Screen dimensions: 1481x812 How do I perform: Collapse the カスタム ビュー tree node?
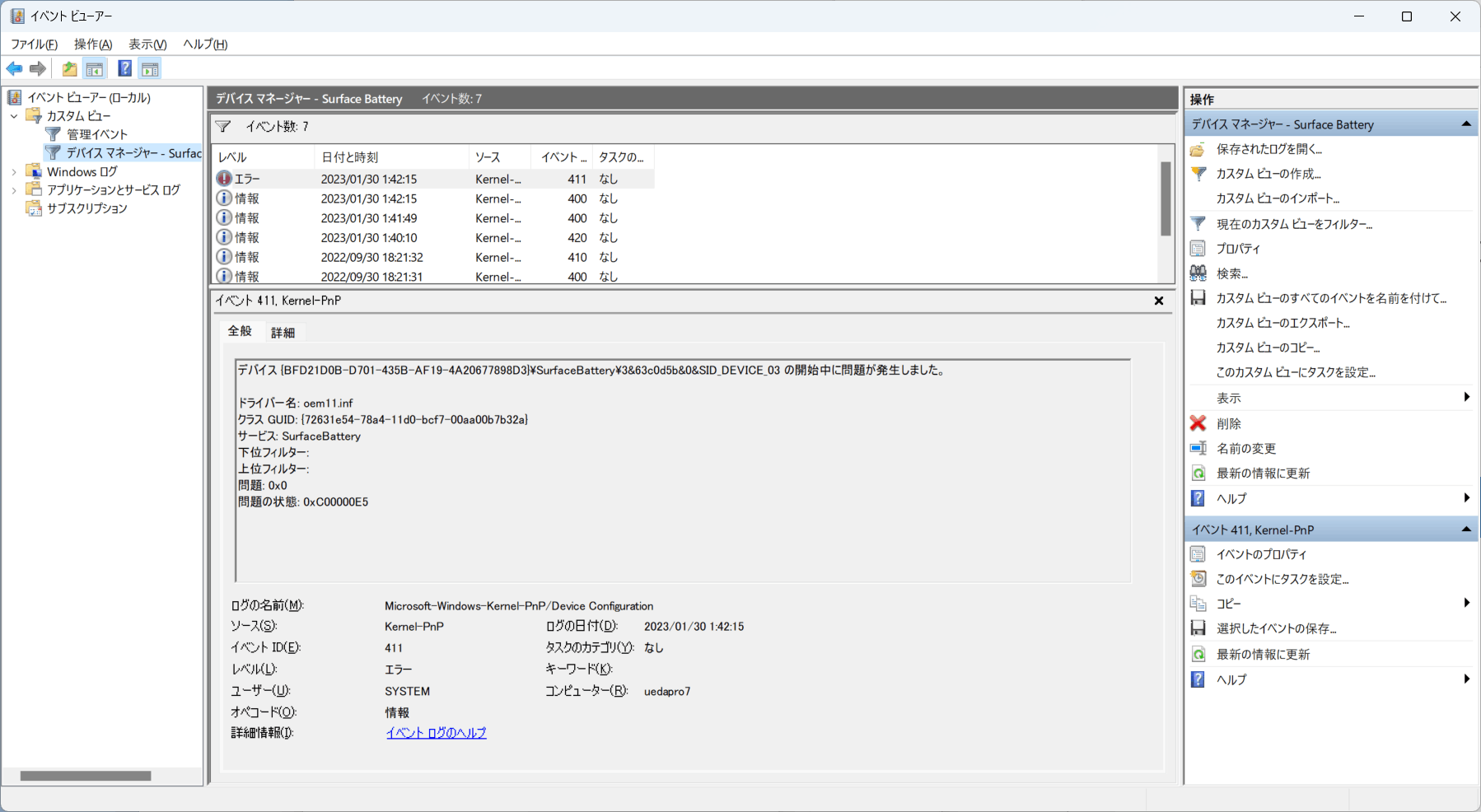(x=14, y=116)
